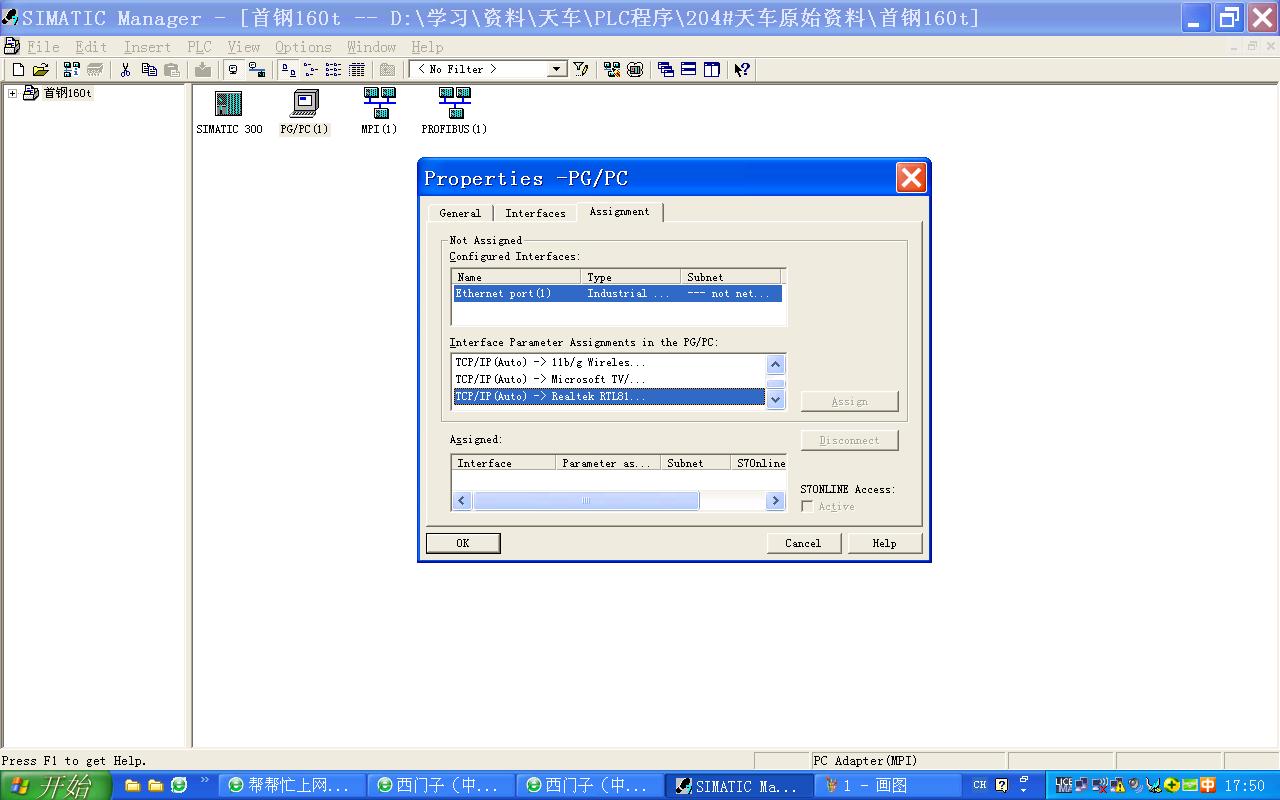Click the taskbar clock showing 17:50
This screenshot has height=800, width=1280.
[x=1244, y=786]
